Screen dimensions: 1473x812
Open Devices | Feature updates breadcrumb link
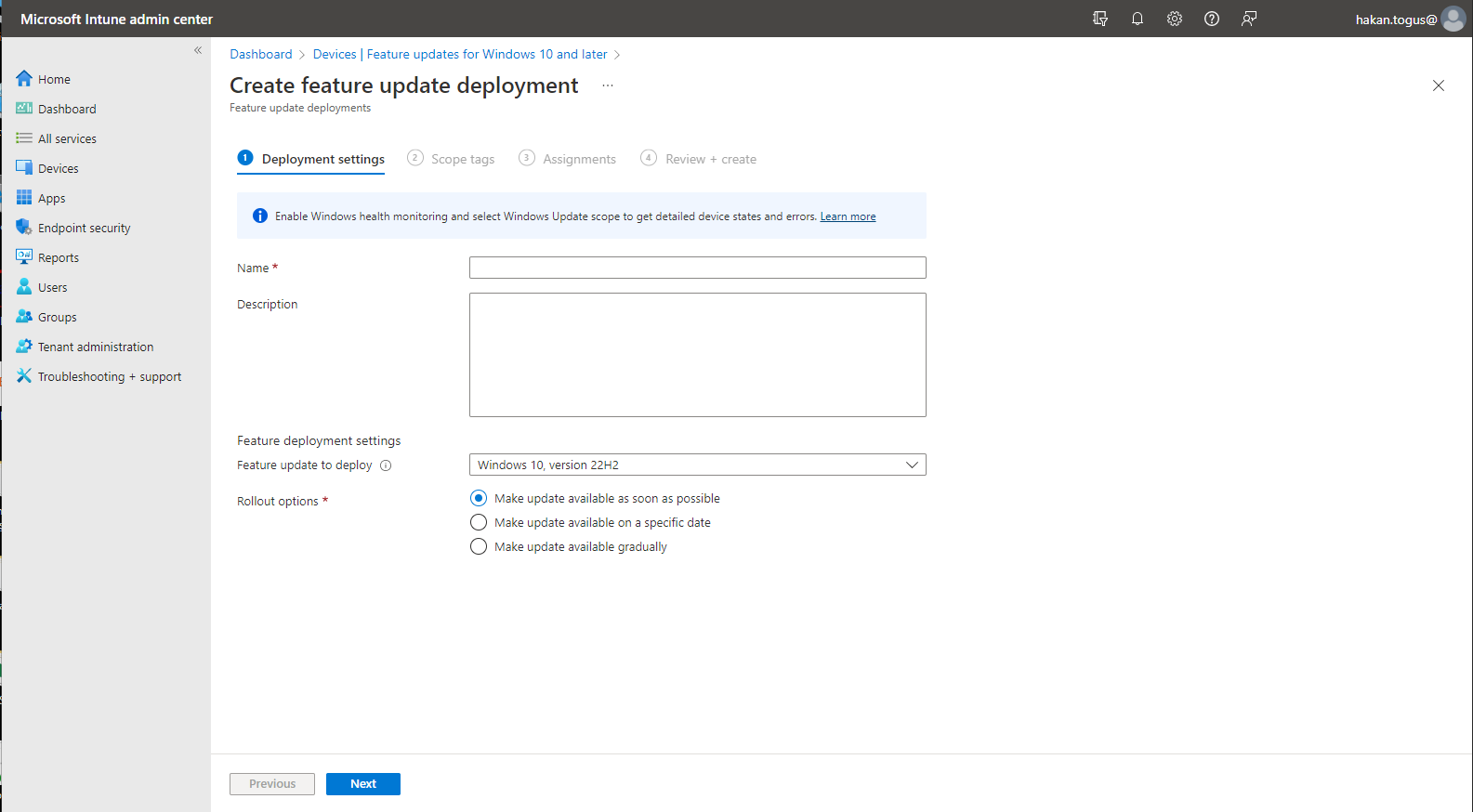(460, 54)
